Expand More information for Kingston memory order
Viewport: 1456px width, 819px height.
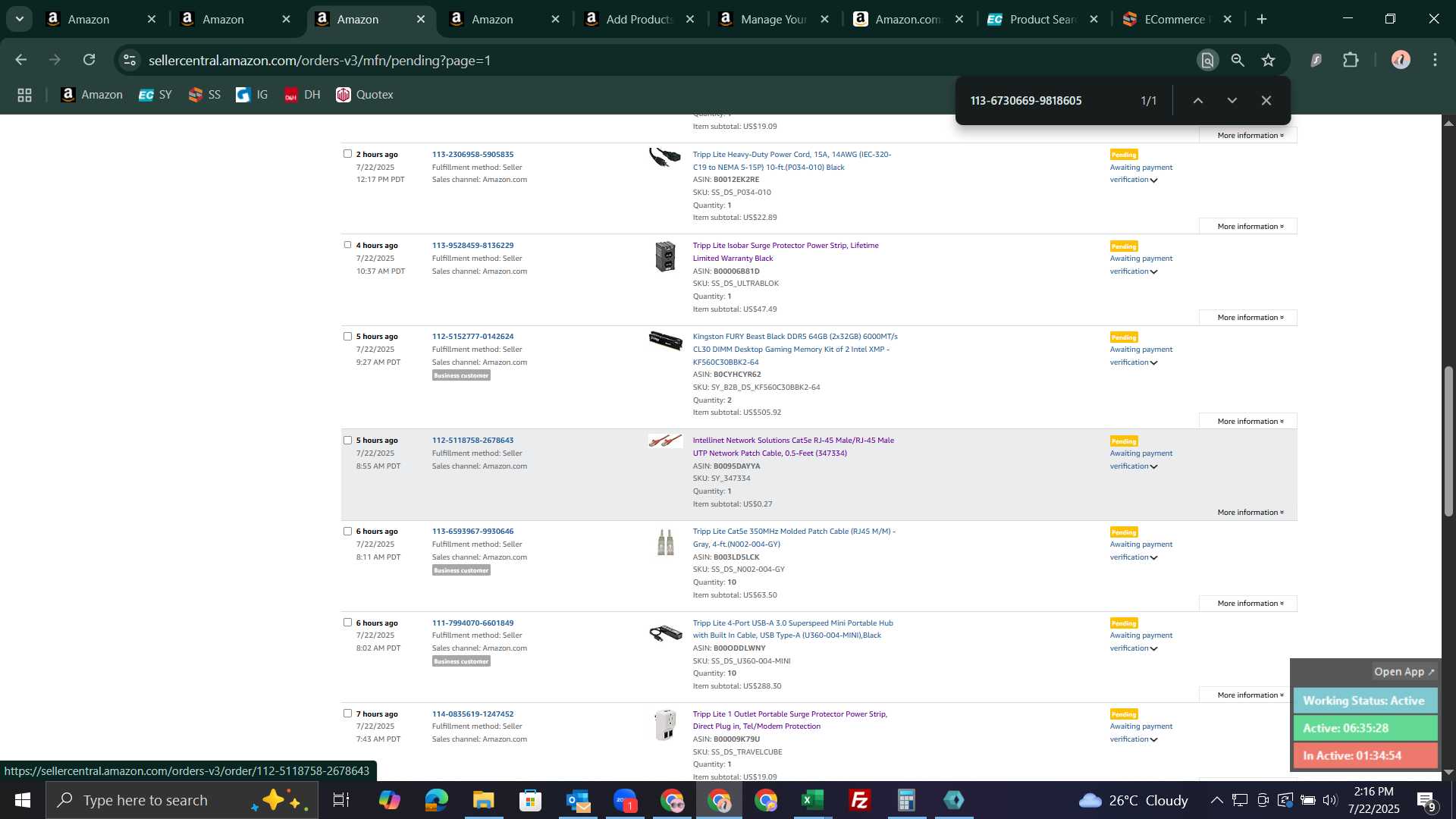1248,421
